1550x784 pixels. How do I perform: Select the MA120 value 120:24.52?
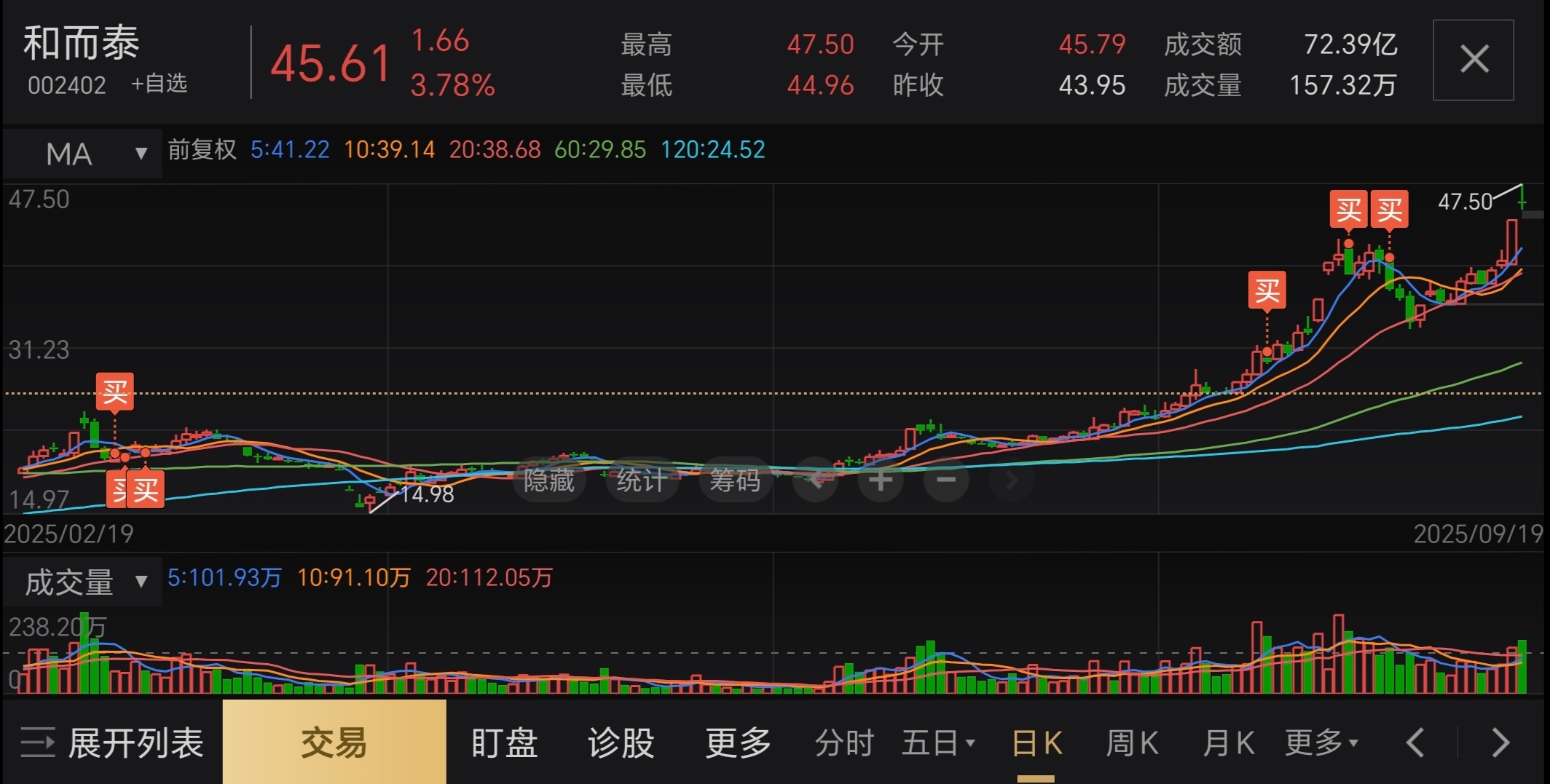tap(713, 150)
